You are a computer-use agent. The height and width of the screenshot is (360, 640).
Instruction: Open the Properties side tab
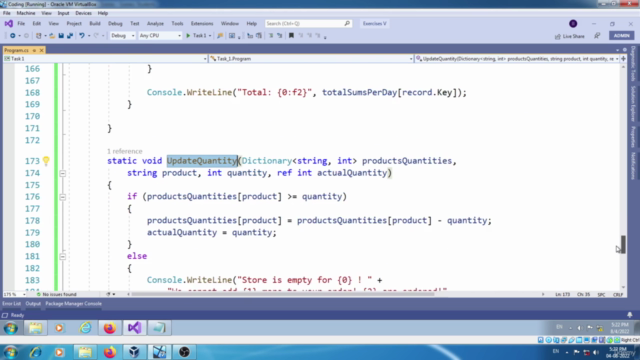(x=633, y=137)
